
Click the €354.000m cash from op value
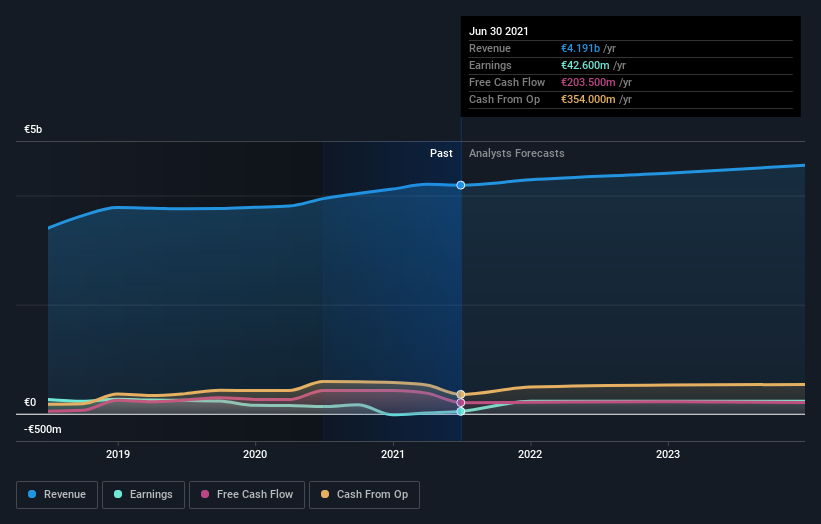[x=588, y=99]
